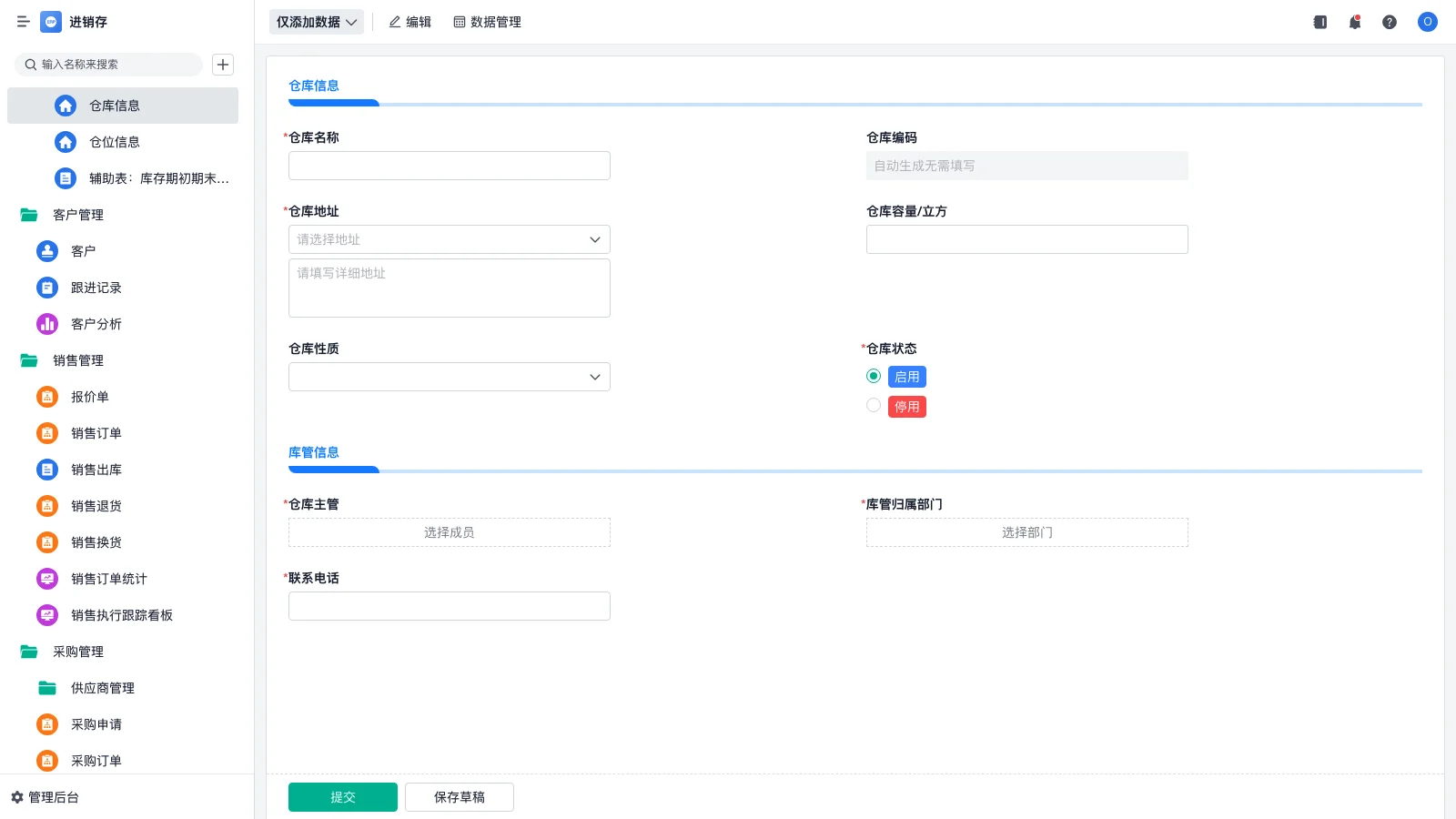Open the 仓库性质 dropdown
This screenshot has height=819, width=1456.
[x=450, y=377]
